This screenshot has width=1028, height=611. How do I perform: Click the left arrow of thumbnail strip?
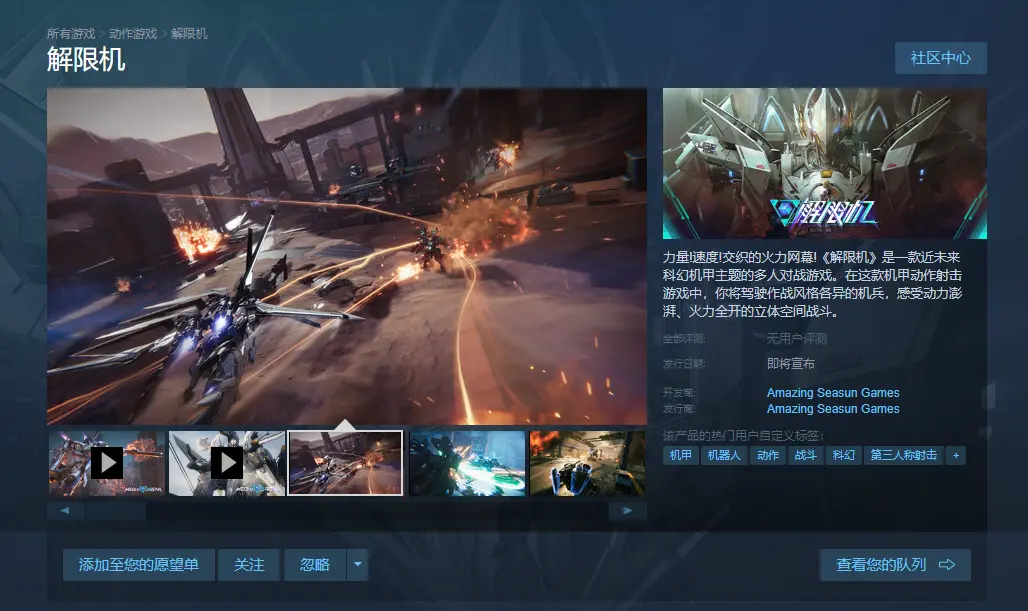(65, 511)
